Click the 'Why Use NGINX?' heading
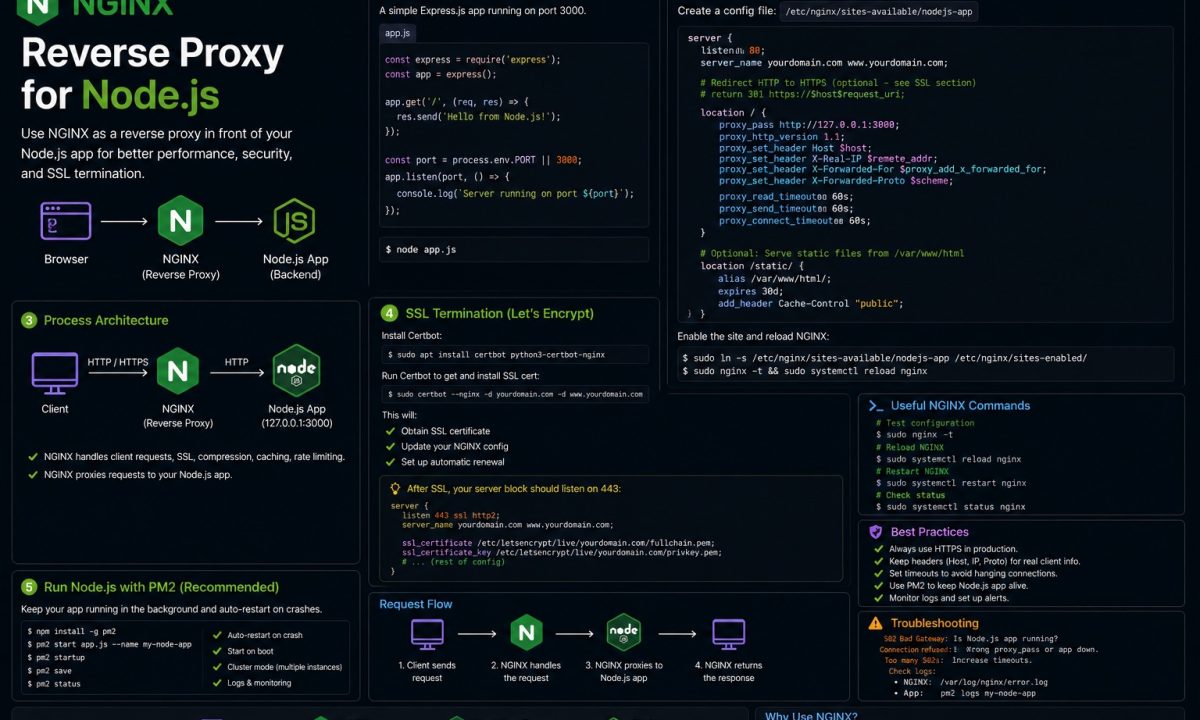The height and width of the screenshot is (720, 1200). 811,715
